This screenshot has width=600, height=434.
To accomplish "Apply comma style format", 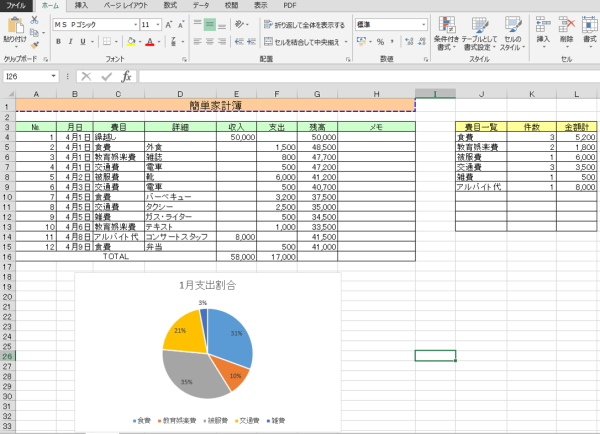I will pos(392,42).
